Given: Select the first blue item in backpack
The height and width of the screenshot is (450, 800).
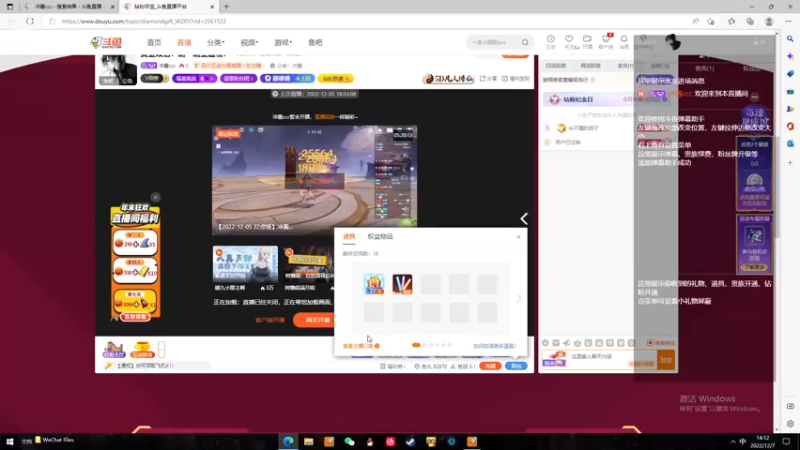Looking at the screenshot, I should tap(374, 284).
